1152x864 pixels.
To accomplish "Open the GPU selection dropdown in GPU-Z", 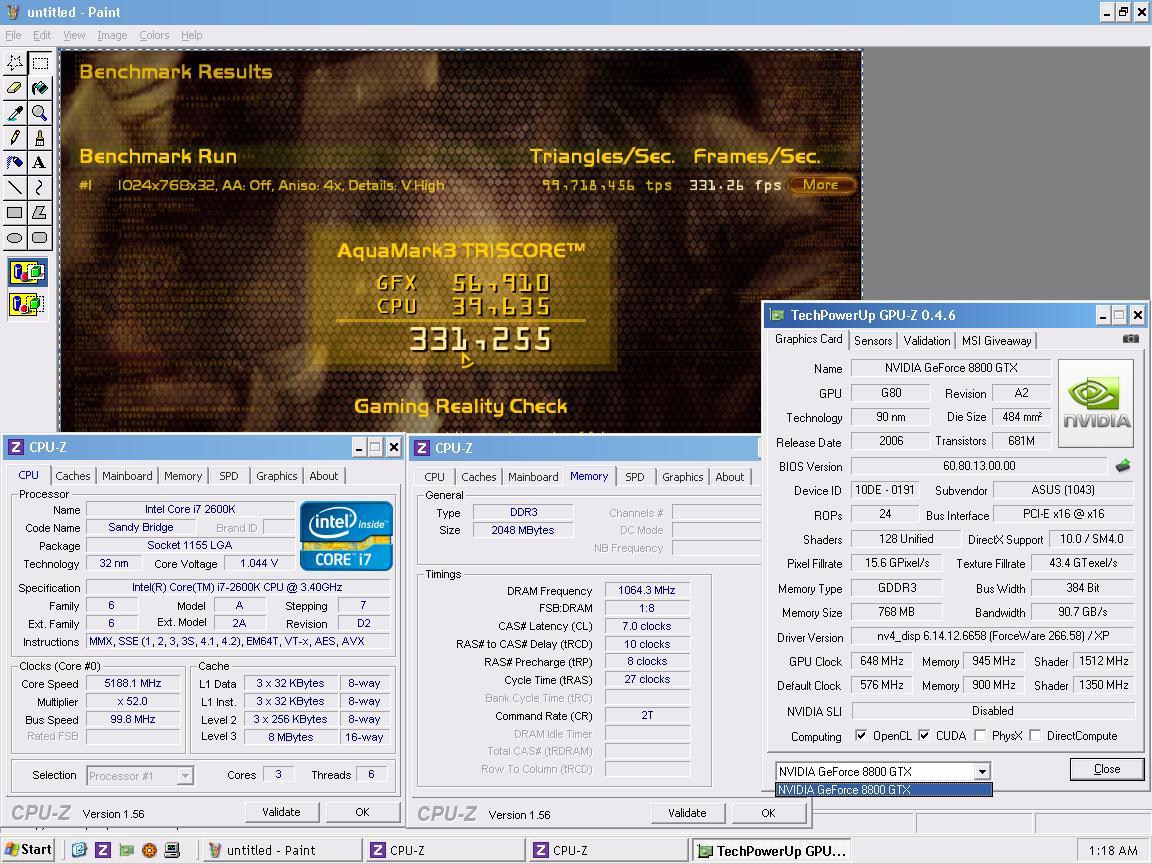I will 982,771.
